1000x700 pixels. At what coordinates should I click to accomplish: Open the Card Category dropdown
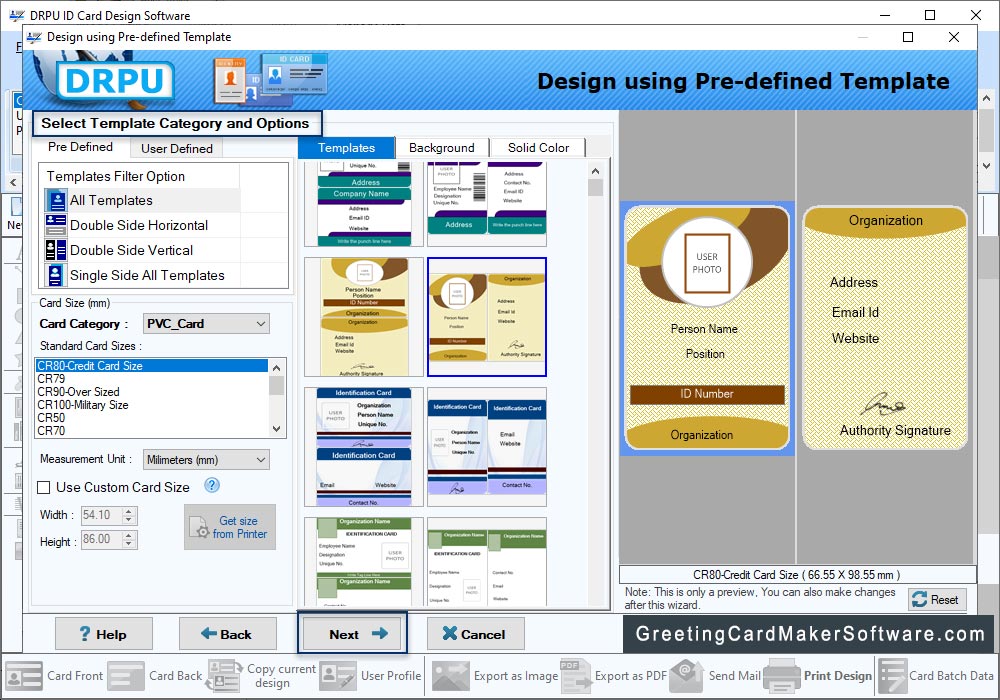(206, 324)
